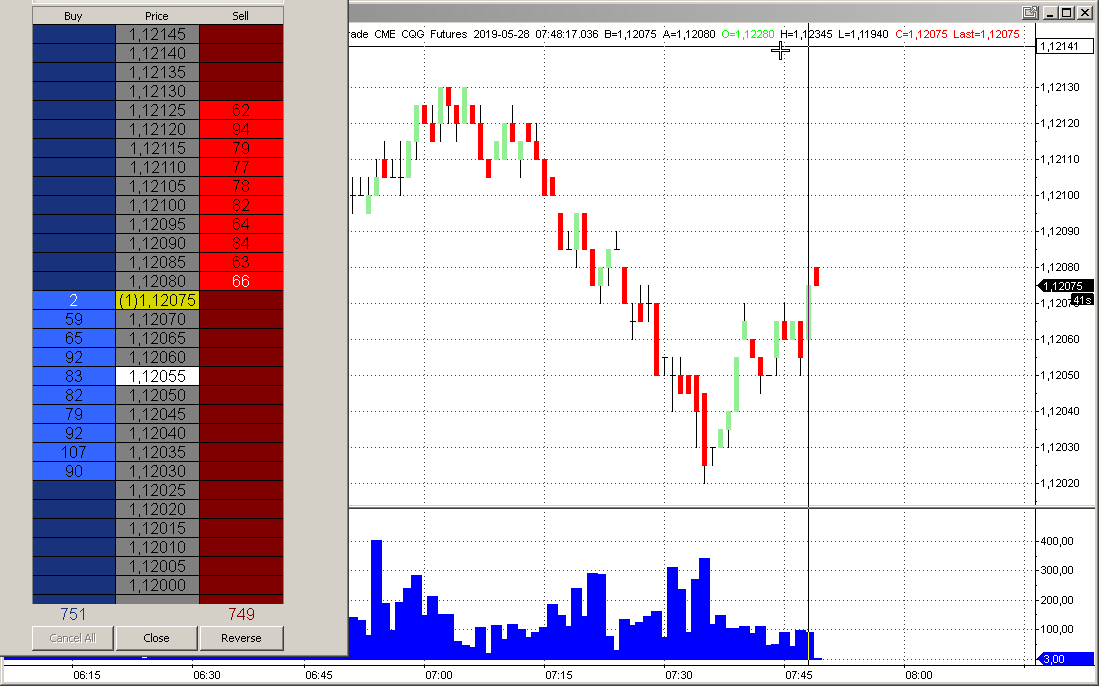1099x686 pixels.
Task: Click the blue volume value label 3,00
Action: [x=1063, y=659]
